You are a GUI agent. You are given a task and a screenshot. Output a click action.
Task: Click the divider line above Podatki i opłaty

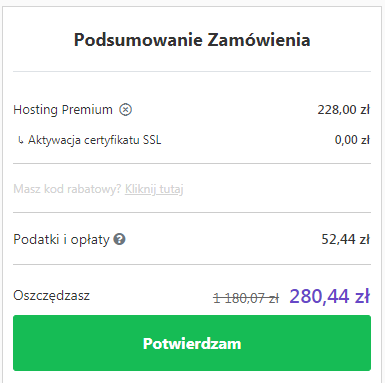coord(192,212)
